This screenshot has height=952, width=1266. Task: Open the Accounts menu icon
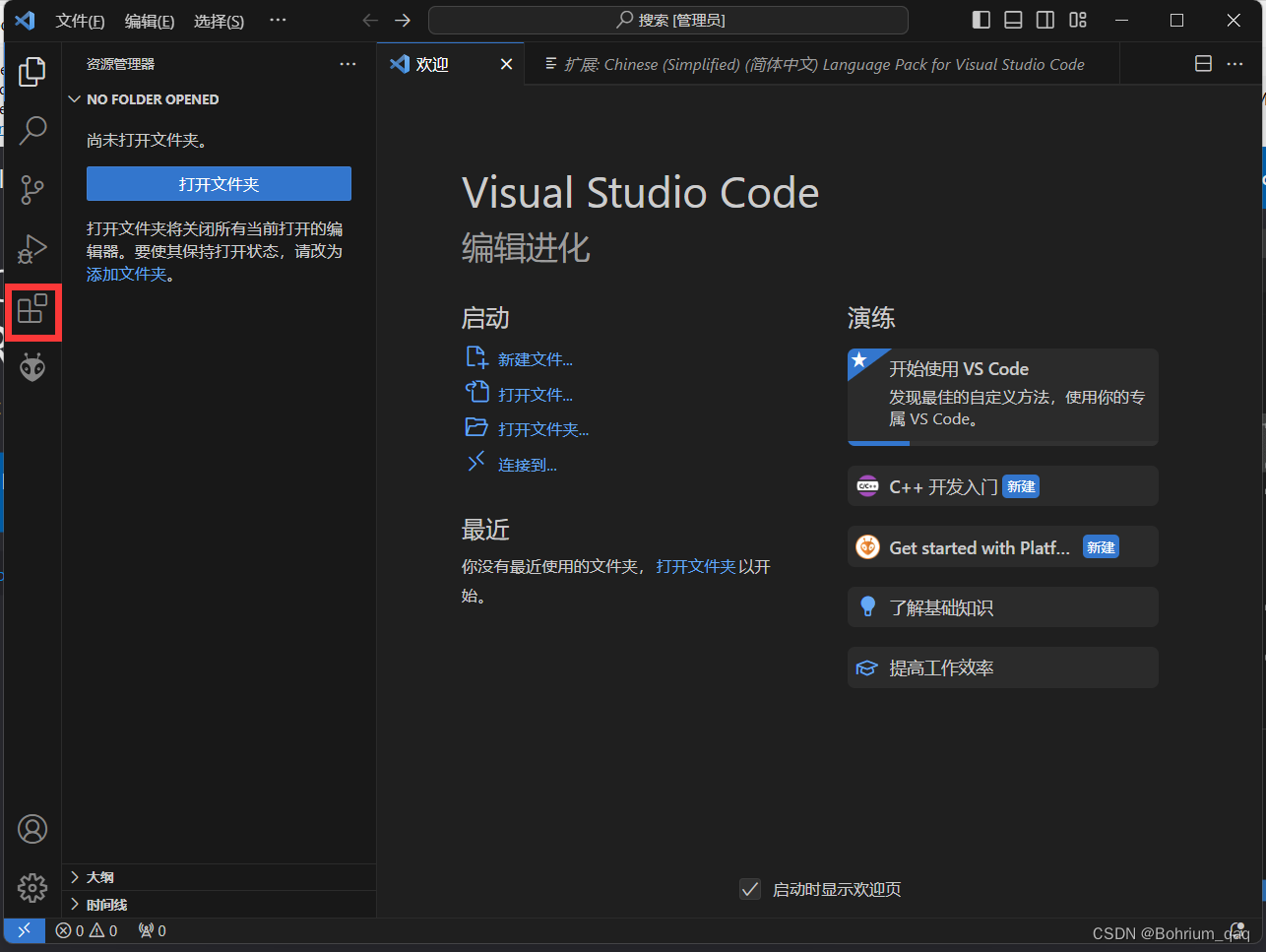pyautogui.click(x=32, y=829)
